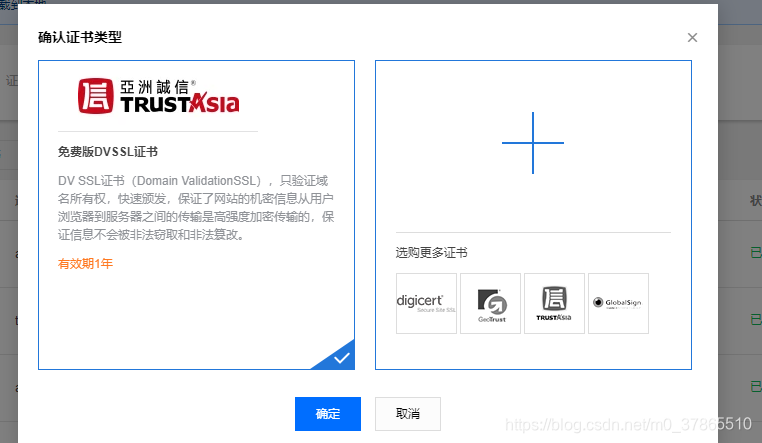
Task: Click the TrustAsia 亚洲诚信 logo
Action: pos(158,96)
